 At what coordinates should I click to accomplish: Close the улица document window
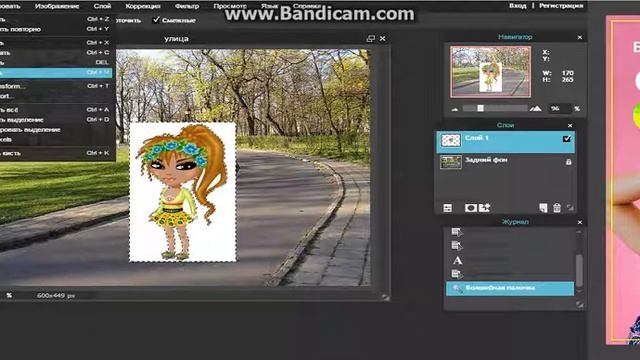point(382,38)
